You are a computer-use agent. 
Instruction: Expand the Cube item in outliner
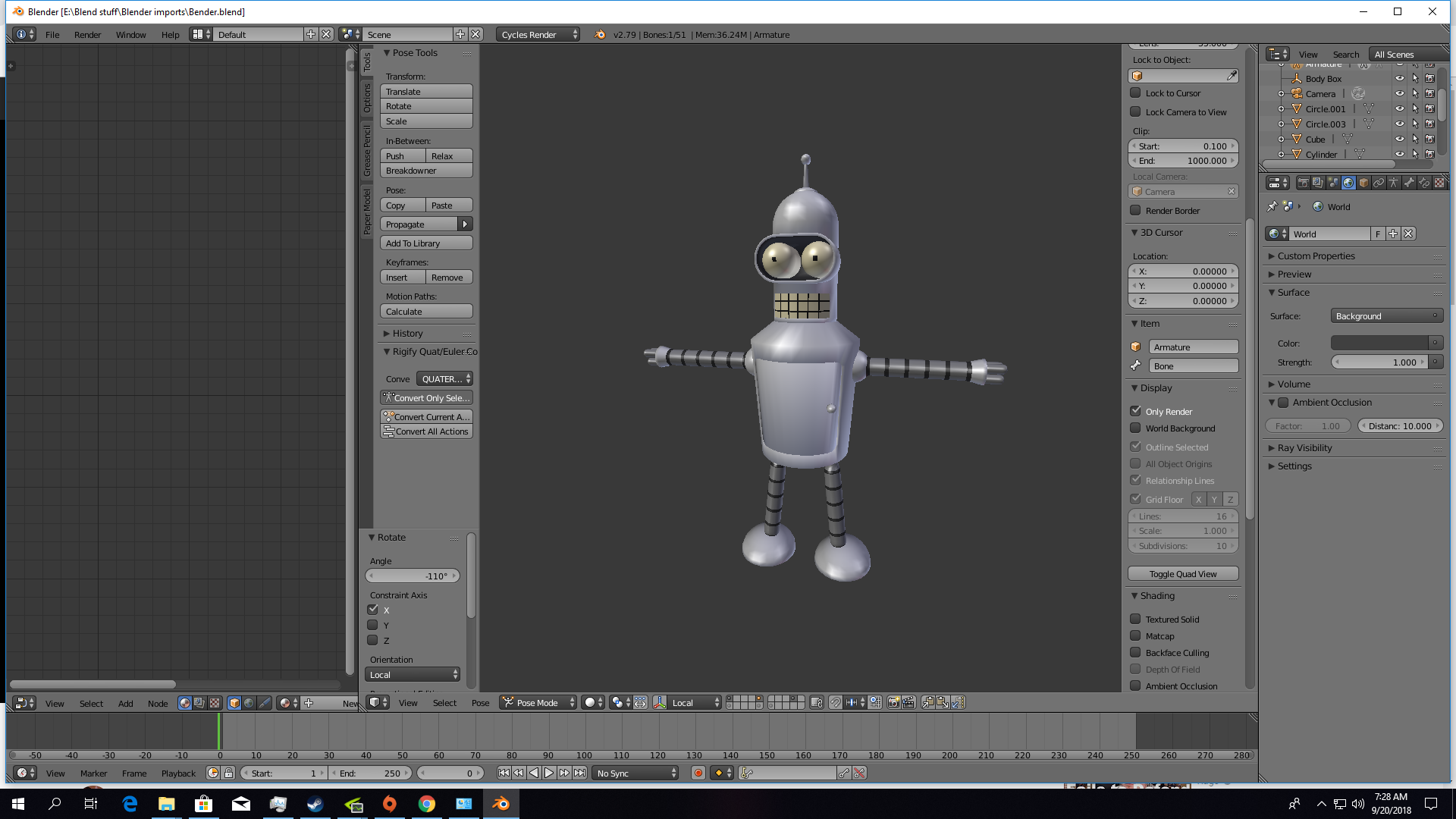click(x=1281, y=140)
